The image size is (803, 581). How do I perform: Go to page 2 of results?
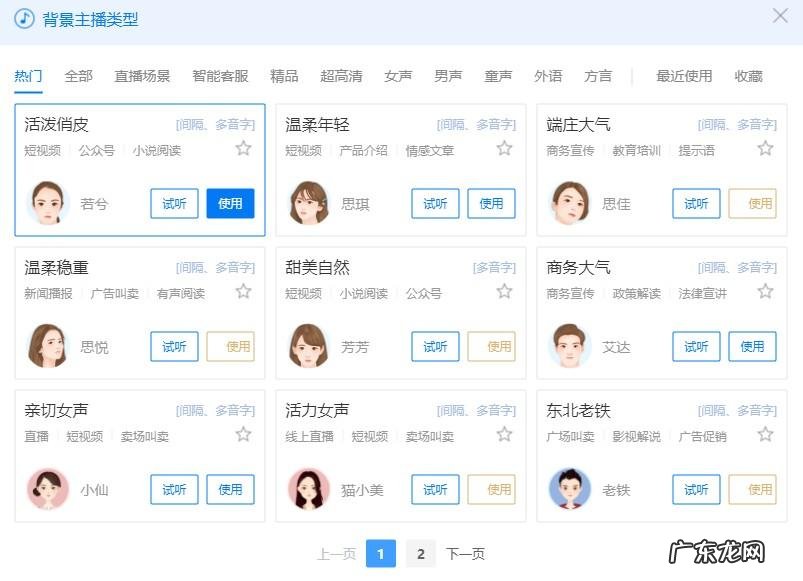[420, 553]
